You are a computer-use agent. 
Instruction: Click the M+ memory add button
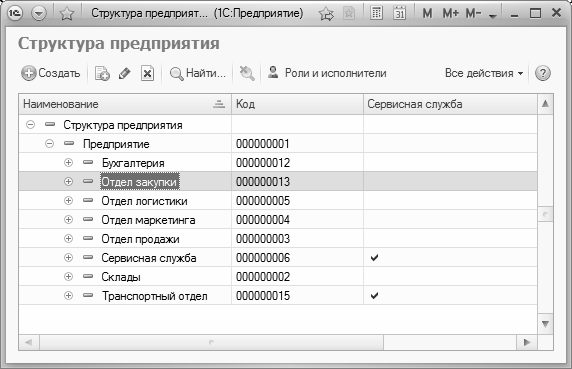tap(450, 14)
